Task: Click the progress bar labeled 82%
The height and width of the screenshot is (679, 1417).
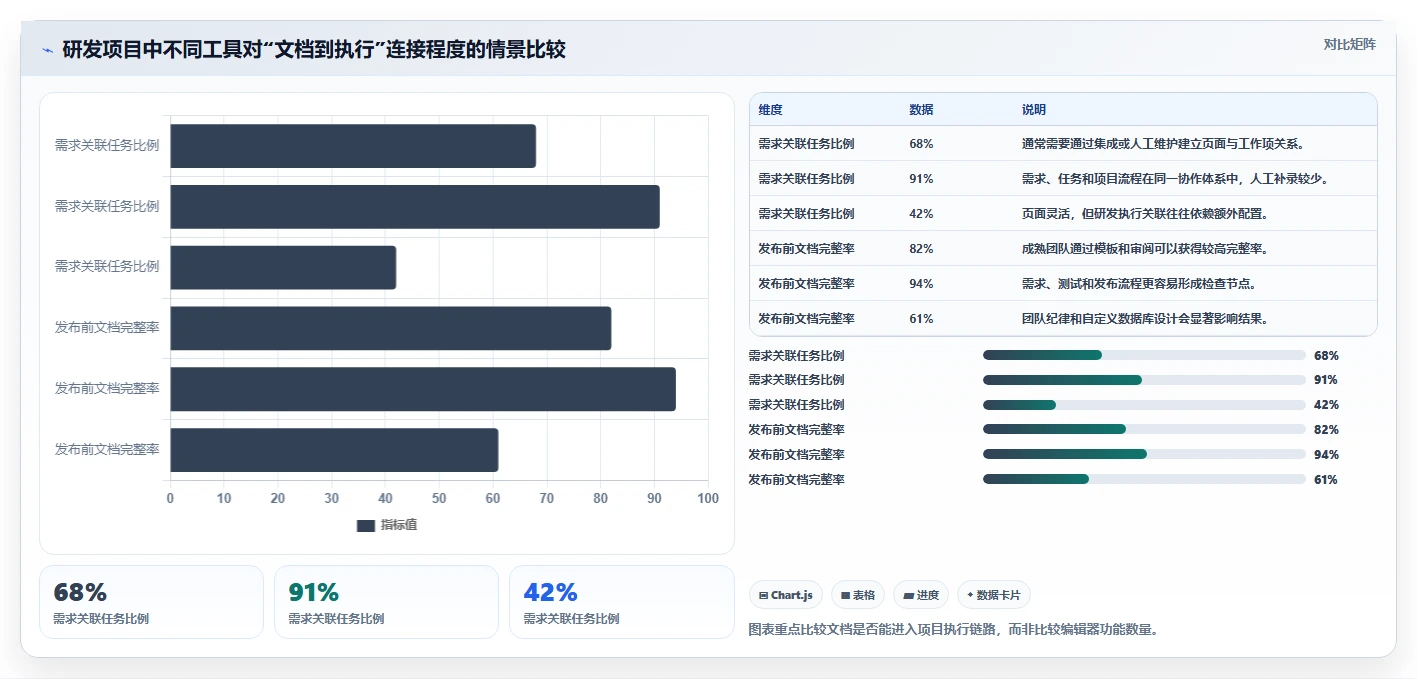Action: (1144, 429)
